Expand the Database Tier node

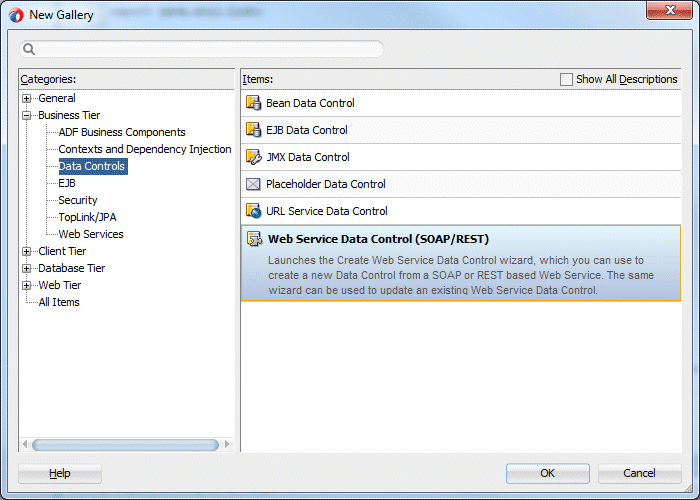[27, 268]
